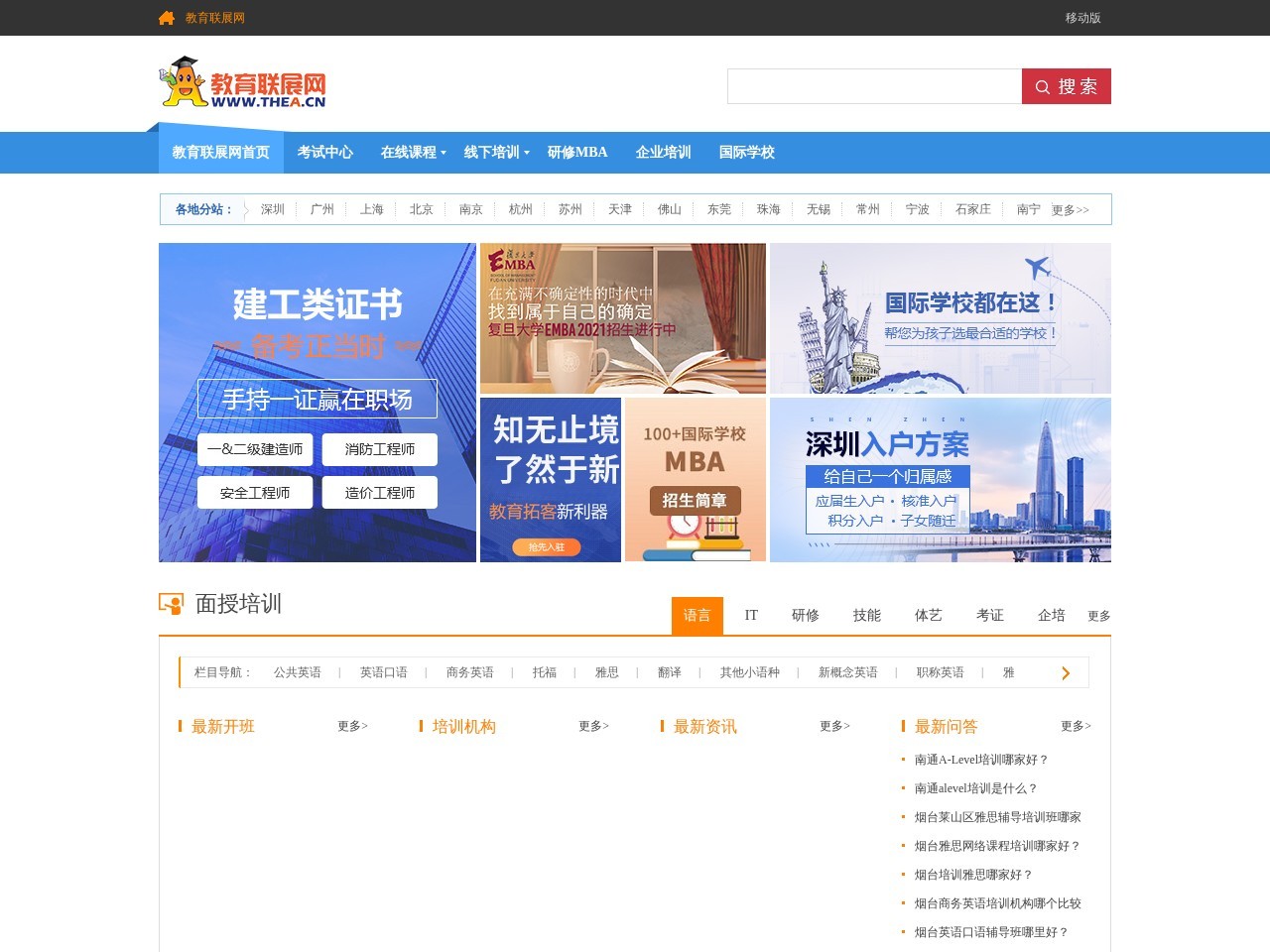The width and height of the screenshot is (1270, 952).
Task: Open the 考试中心 menu item
Action: [325, 152]
